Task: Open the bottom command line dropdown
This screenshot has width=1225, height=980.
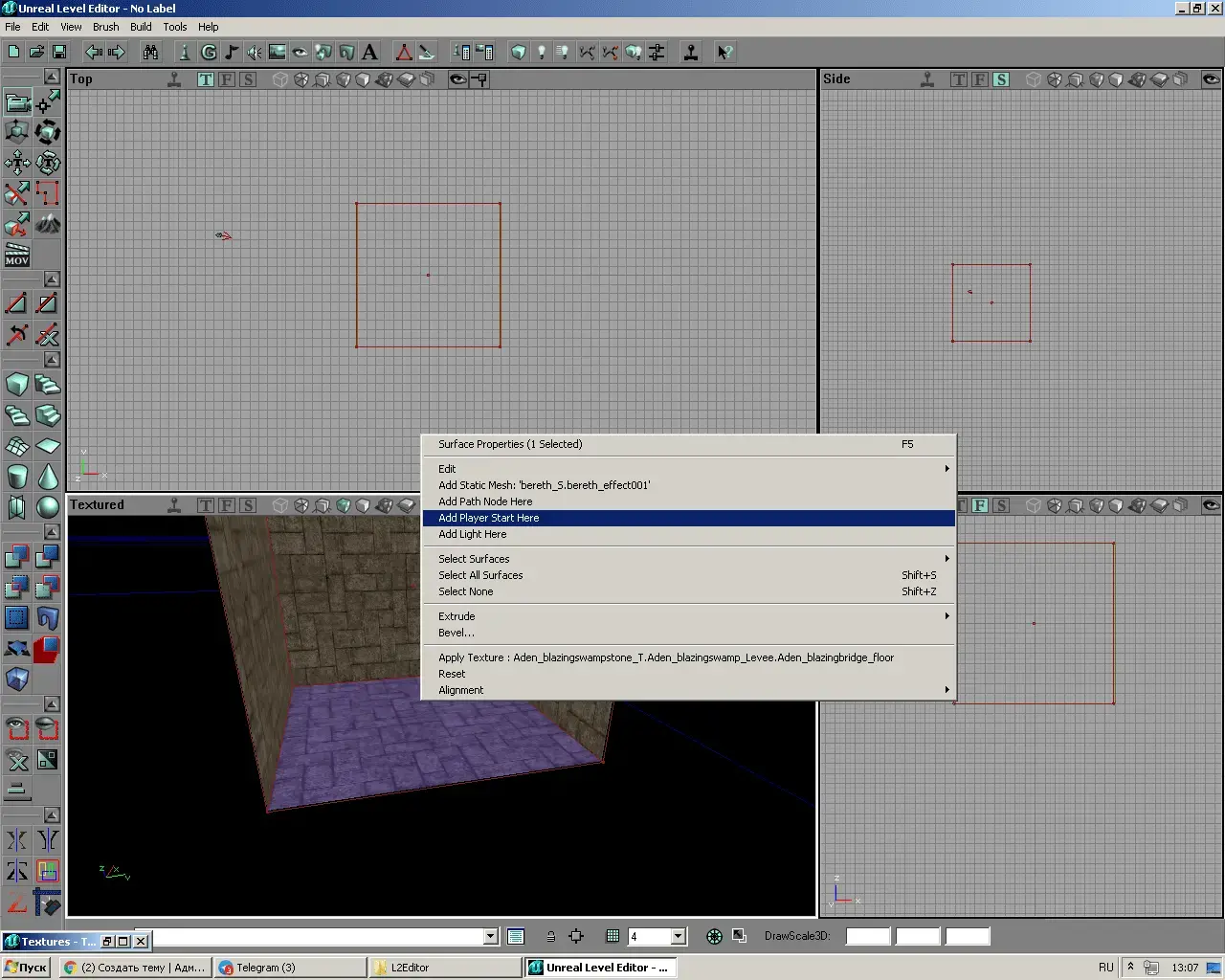Action: pos(491,937)
